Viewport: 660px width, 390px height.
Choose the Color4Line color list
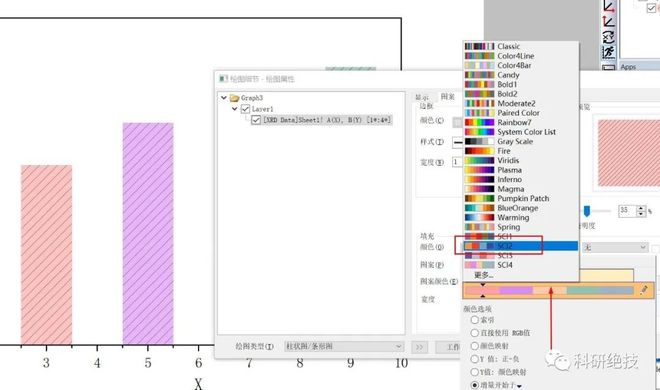click(x=521, y=56)
